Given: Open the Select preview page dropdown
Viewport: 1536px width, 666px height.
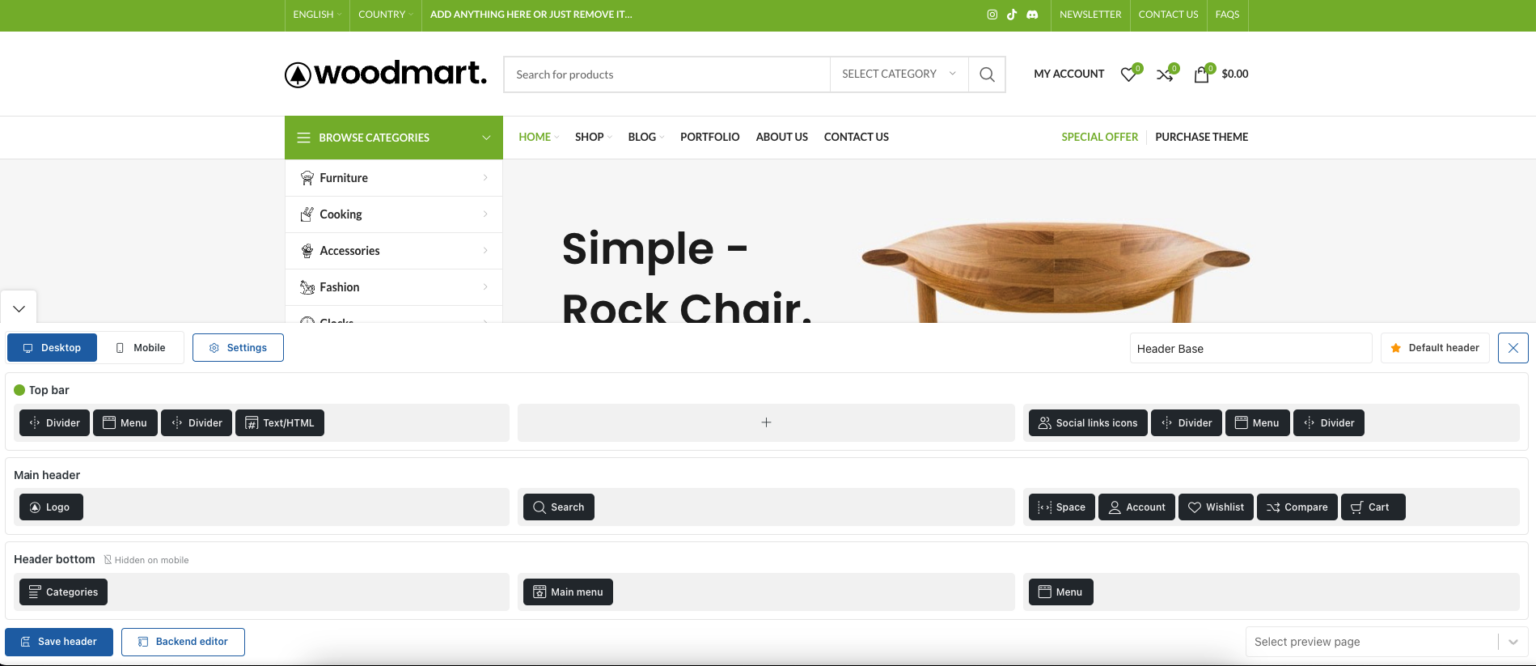Looking at the screenshot, I should coord(1385,641).
